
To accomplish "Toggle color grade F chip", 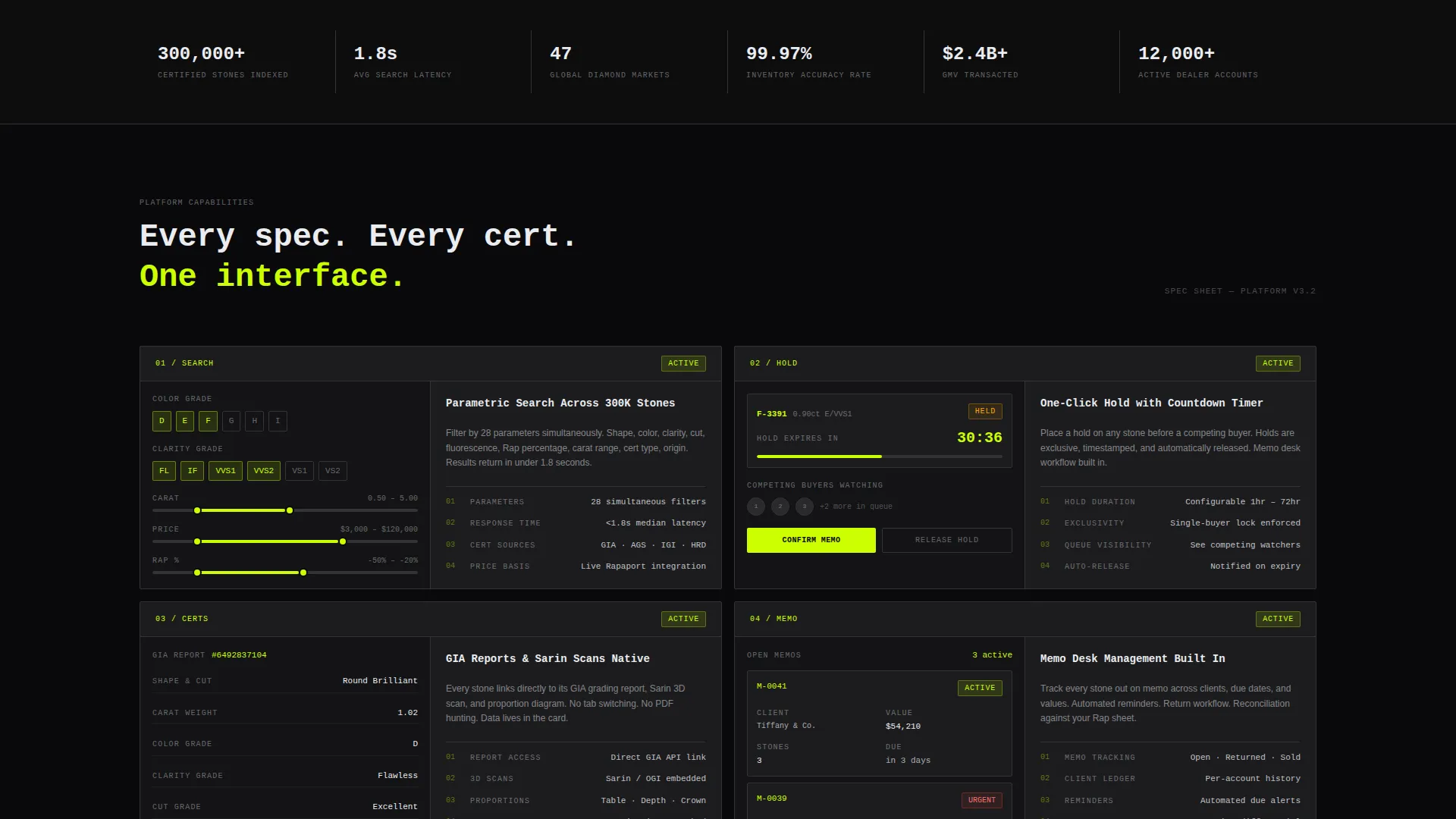I will click(209, 421).
